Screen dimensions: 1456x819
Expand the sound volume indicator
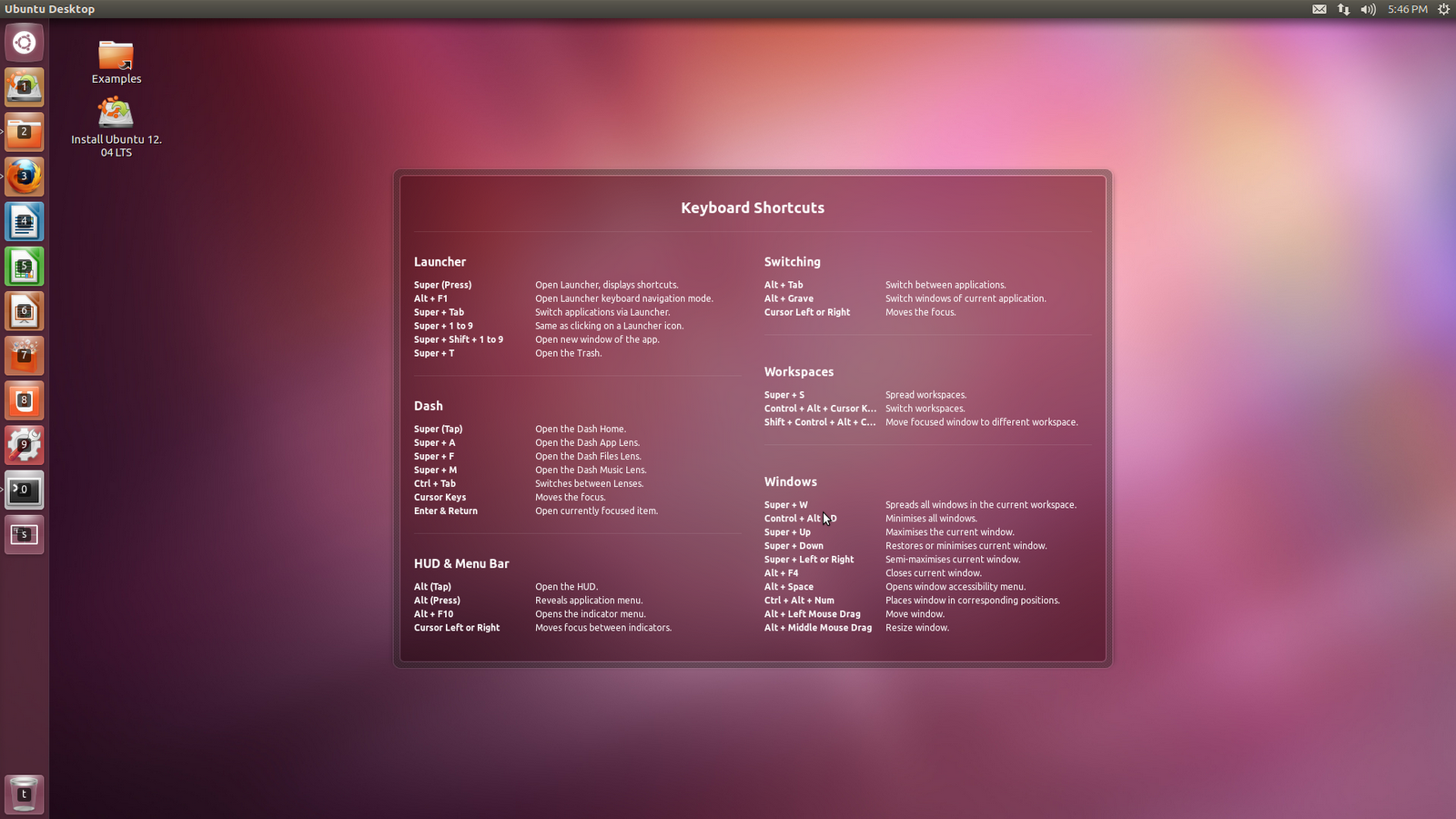click(x=1369, y=9)
